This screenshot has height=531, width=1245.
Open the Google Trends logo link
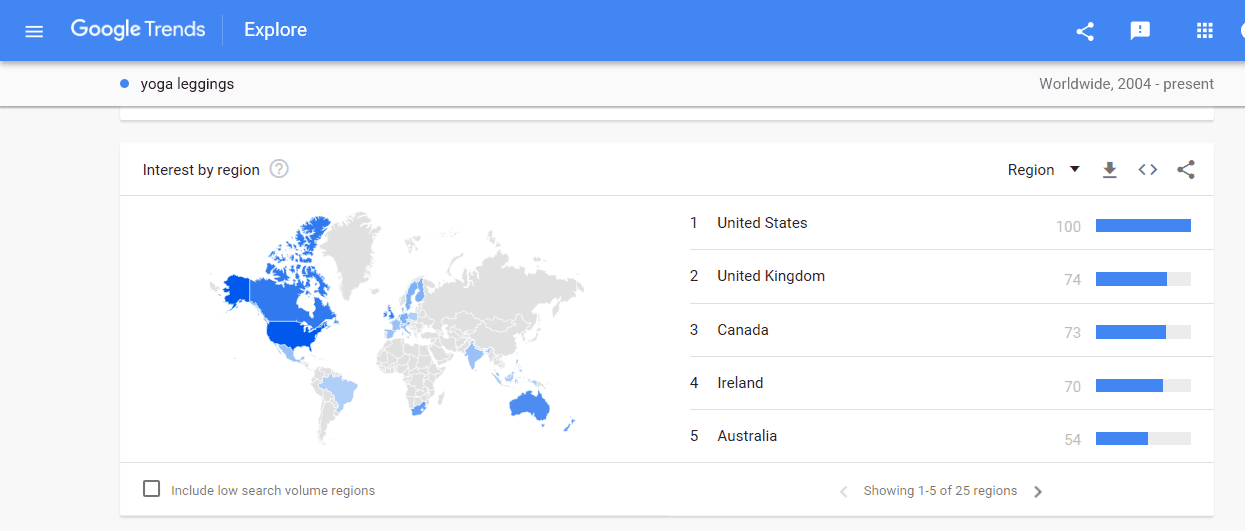coord(138,30)
